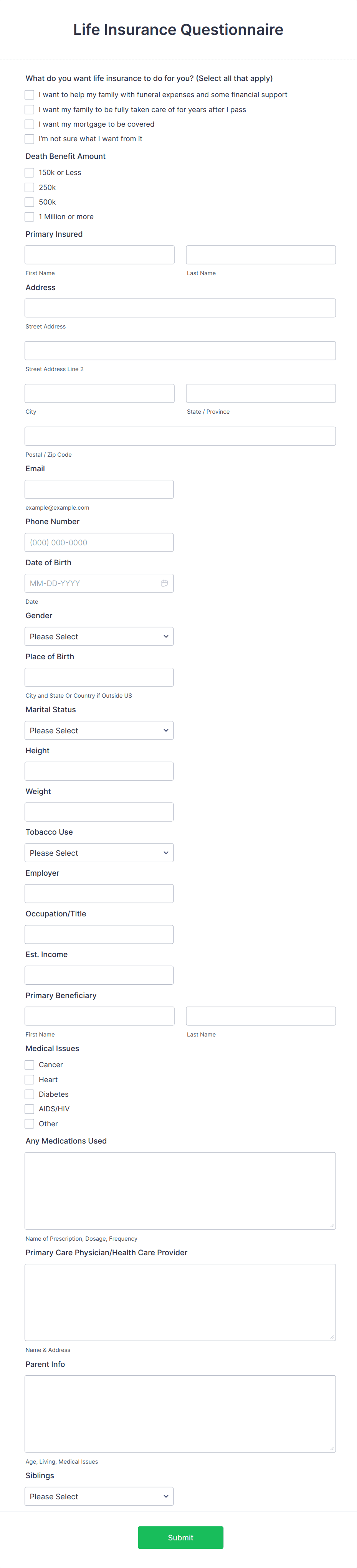Image resolution: width=357 pixels, height=1568 pixels.
Task: Open the Gender dropdown
Action: 99,636
